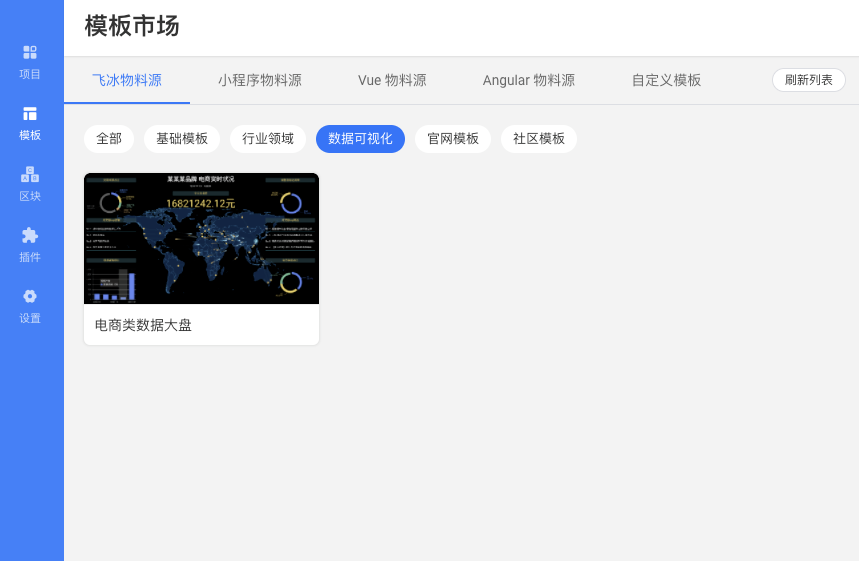
Task: Select the 模板 template icon in sidebar
Action: [30, 114]
